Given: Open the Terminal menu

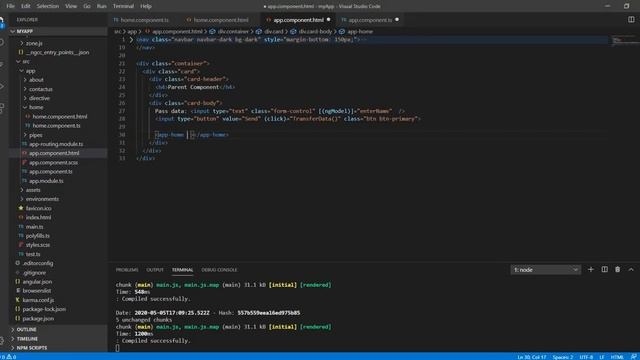Looking at the screenshot, I should (x=123, y=6).
